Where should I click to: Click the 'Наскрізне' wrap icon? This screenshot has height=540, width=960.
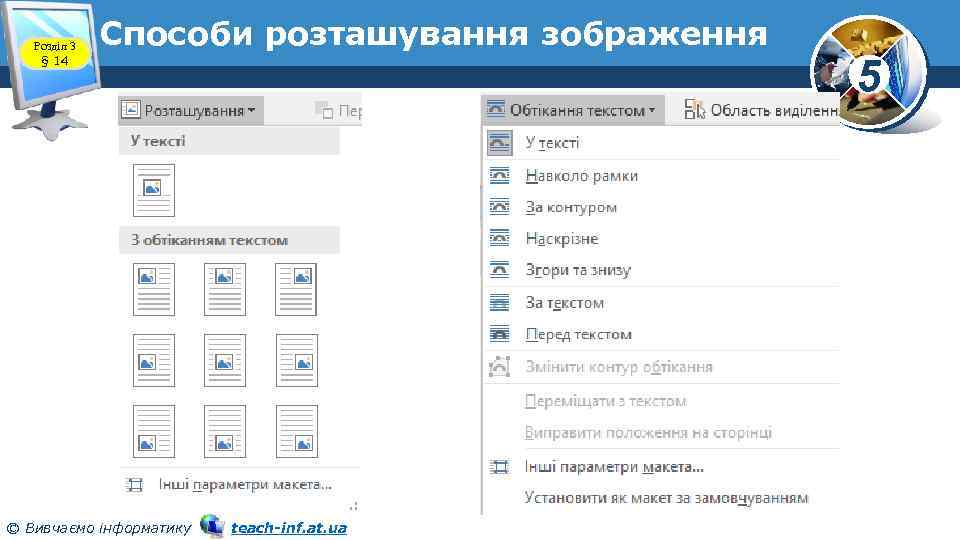pos(500,238)
